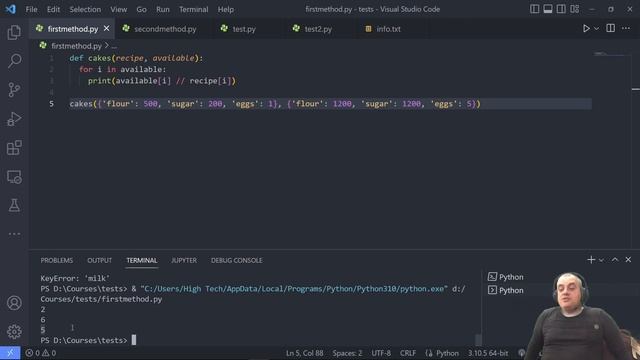Toggle the secondary side bar layout icon

(x=561, y=9)
